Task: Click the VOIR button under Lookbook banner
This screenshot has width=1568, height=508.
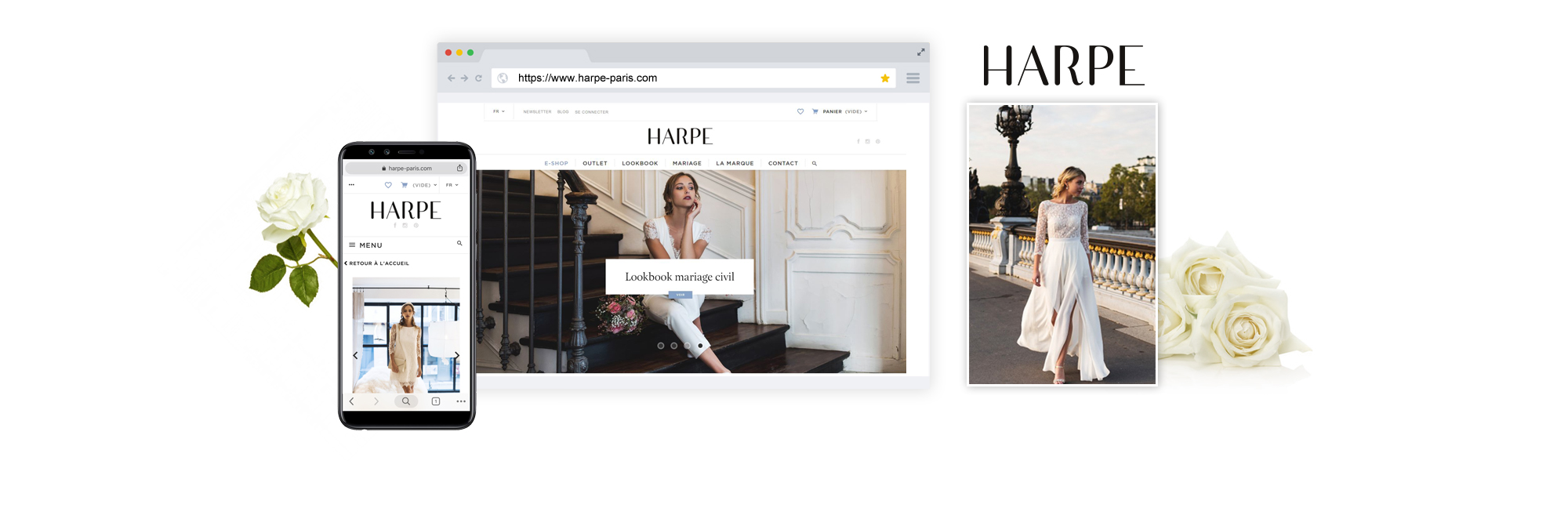Action: (681, 295)
